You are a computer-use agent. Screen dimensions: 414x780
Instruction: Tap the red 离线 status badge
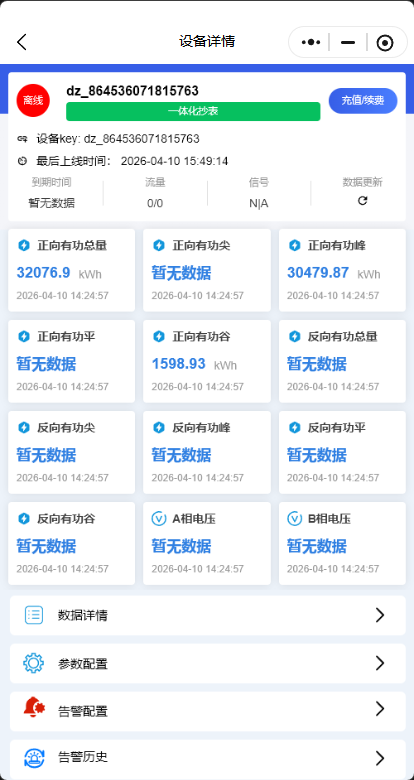(x=33, y=100)
